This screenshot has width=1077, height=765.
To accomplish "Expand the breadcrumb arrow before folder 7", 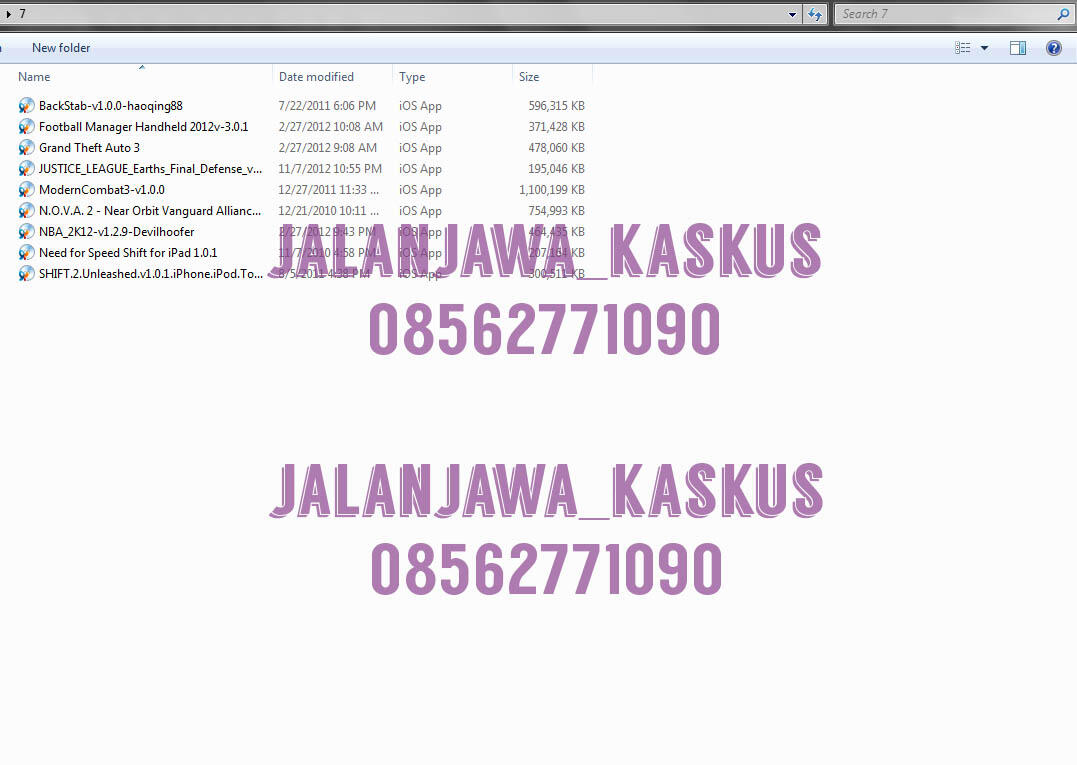I will tap(8, 14).
